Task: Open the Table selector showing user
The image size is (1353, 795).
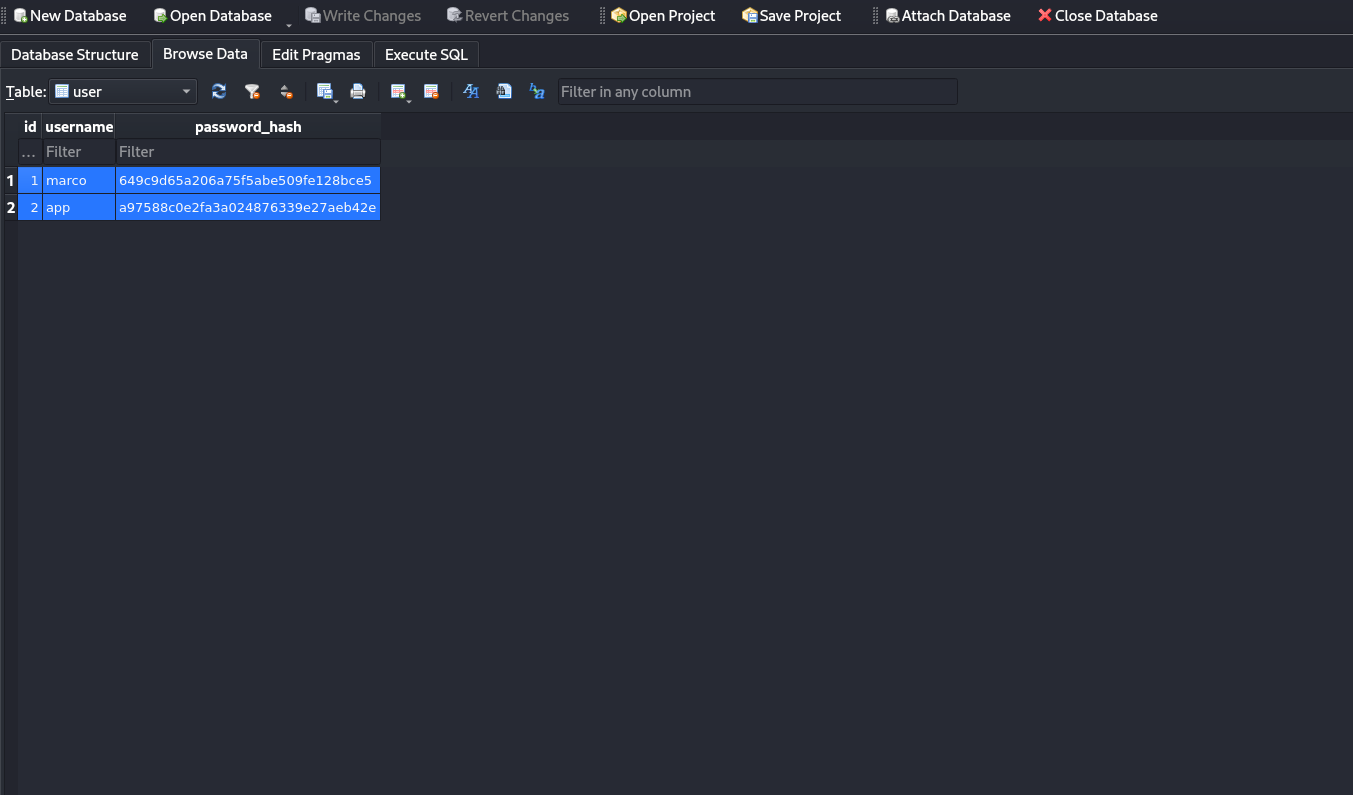Action: pos(123,92)
